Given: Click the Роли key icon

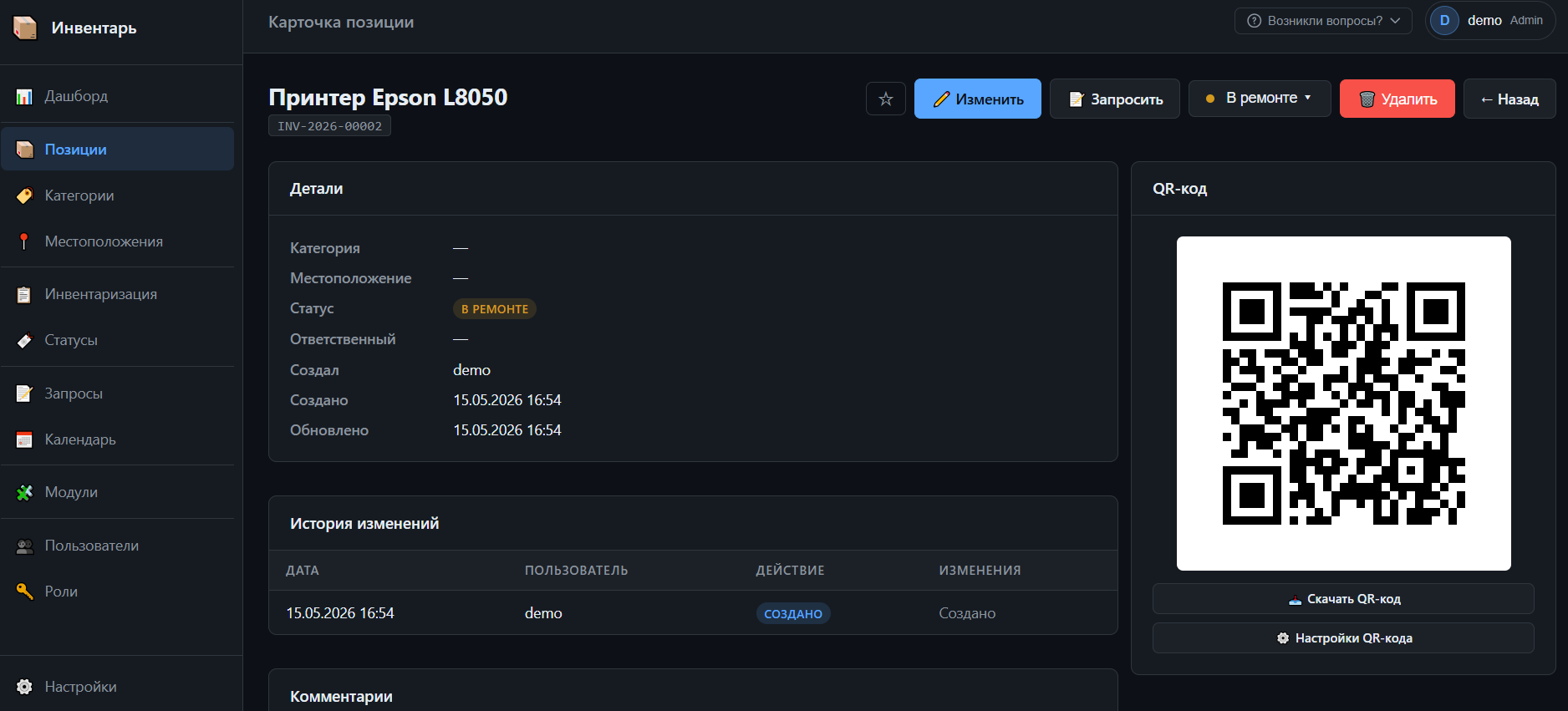Looking at the screenshot, I should coord(24,592).
